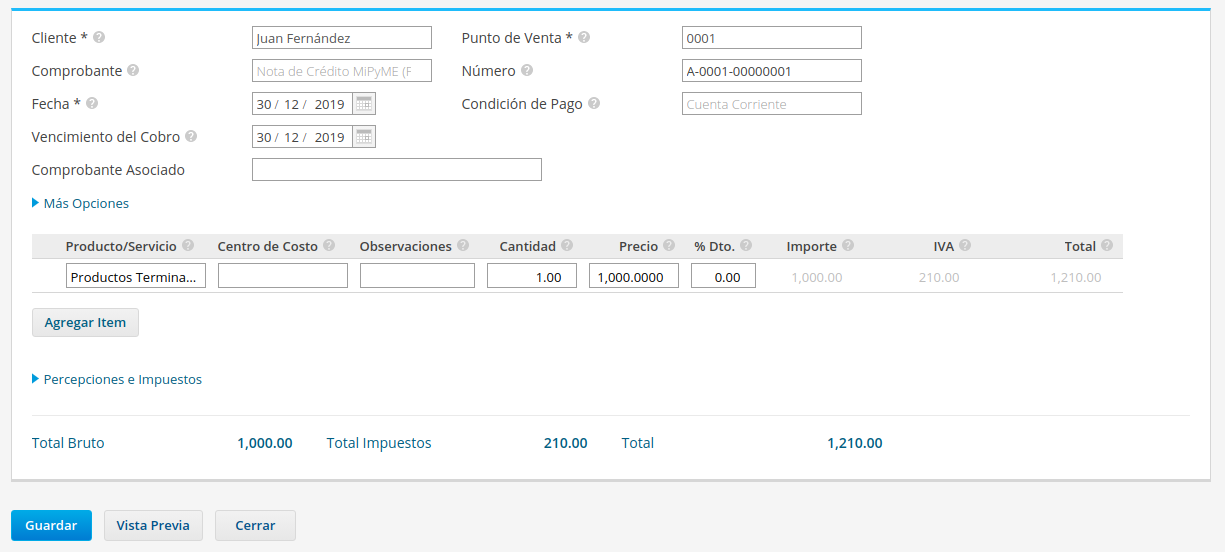Click help icon in Cantidad column header
The width and height of the screenshot is (1225, 552).
(x=567, y=246)
